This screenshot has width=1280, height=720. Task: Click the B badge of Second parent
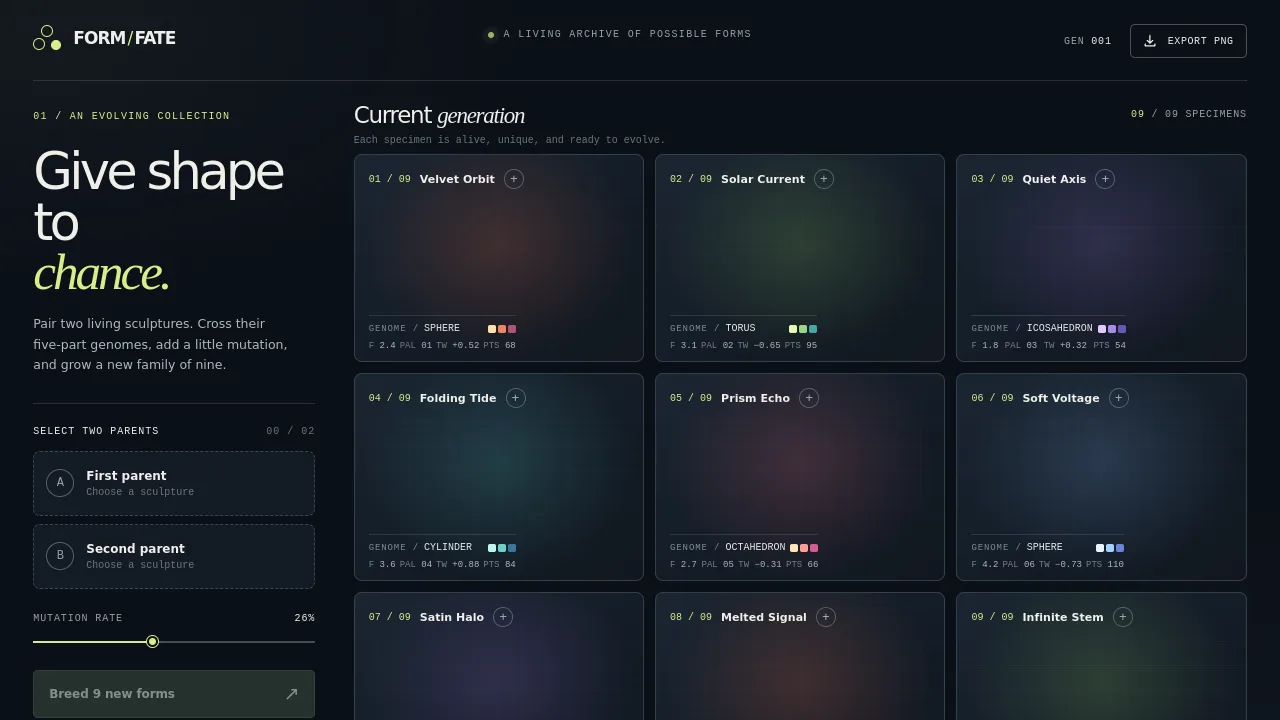(60, 556)
